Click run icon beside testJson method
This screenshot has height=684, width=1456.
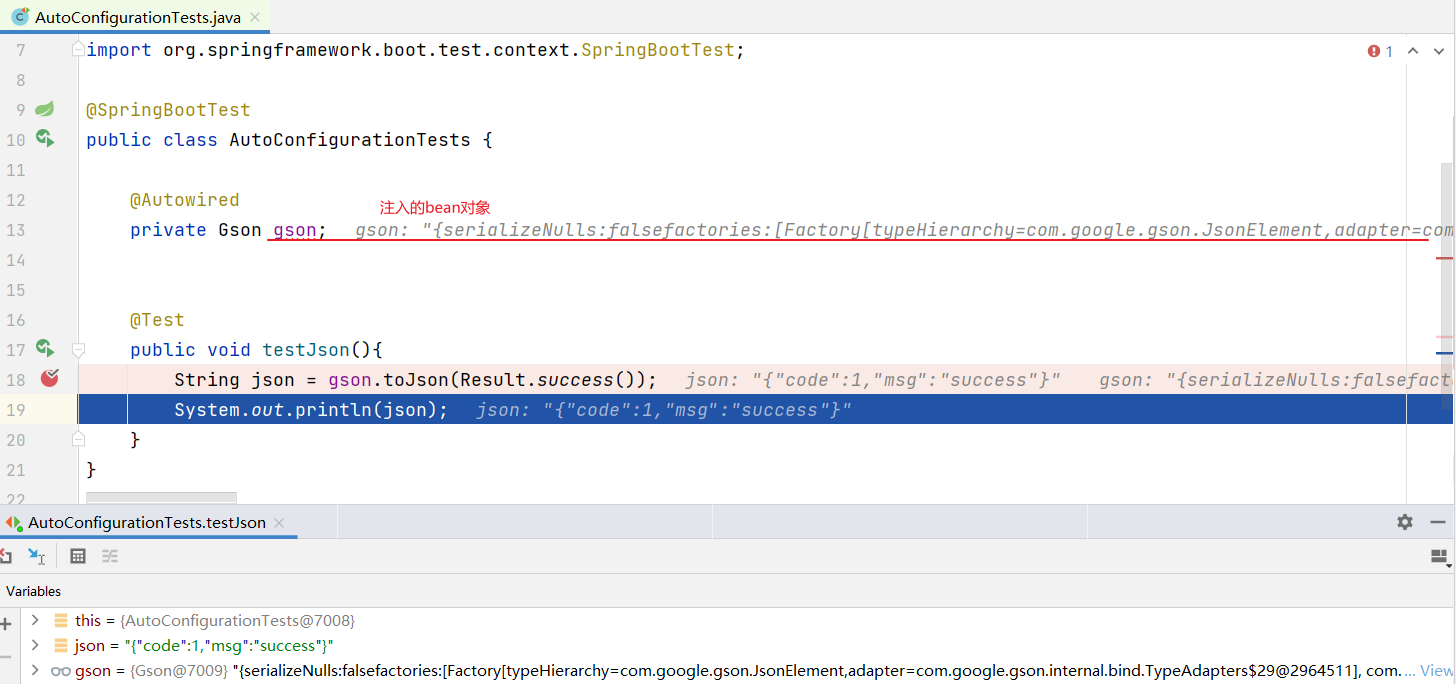point(44,348)
